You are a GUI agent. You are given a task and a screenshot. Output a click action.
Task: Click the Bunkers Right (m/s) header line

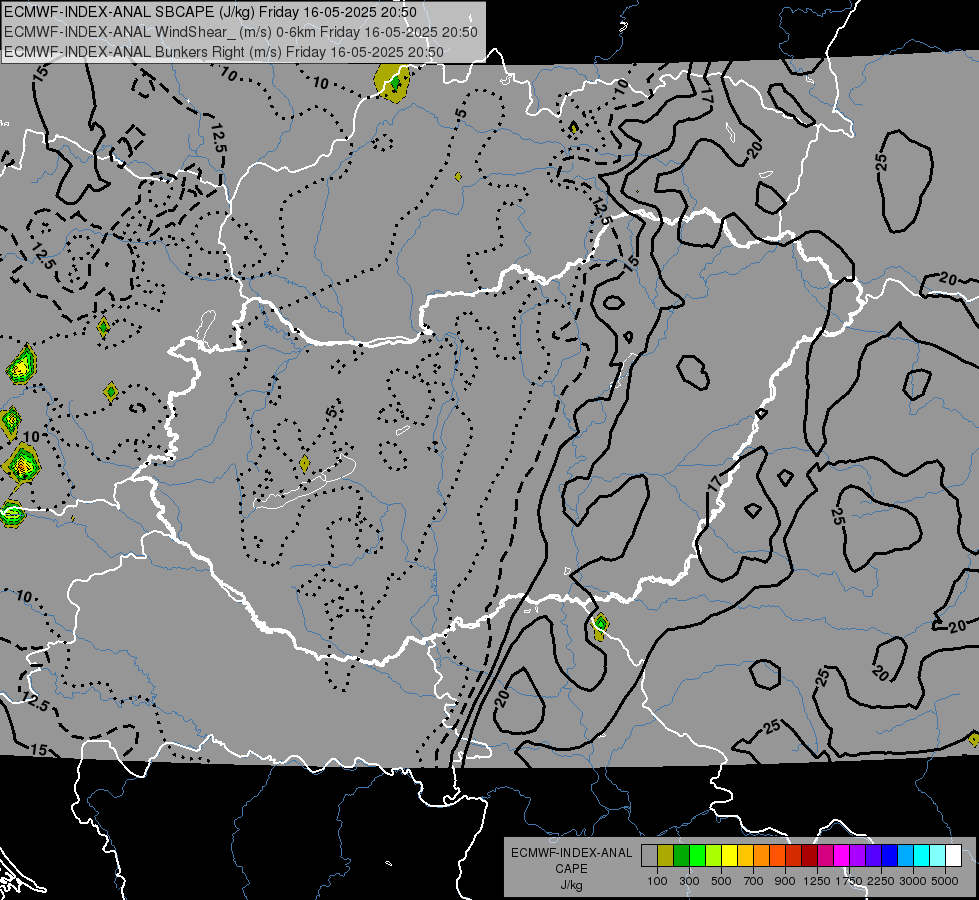(x=224, y=52)
